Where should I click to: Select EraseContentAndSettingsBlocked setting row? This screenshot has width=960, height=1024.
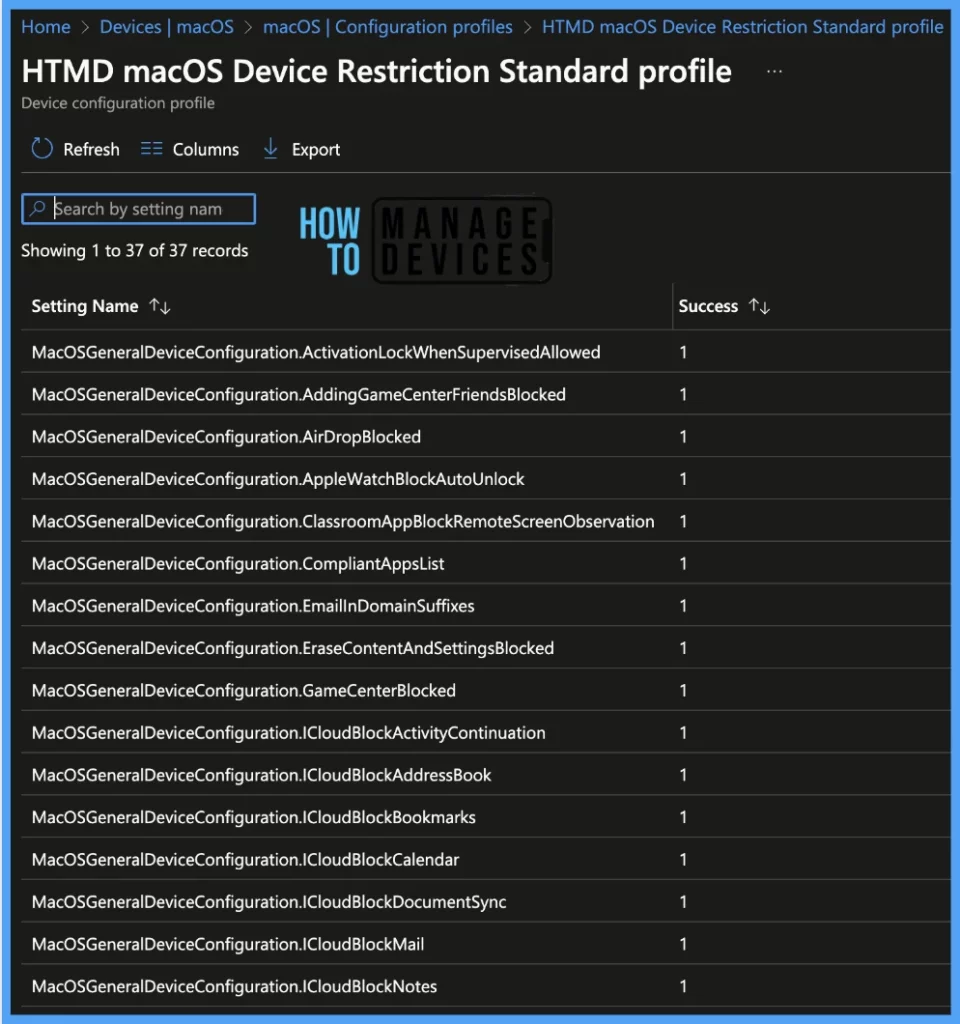click(485, 648)
